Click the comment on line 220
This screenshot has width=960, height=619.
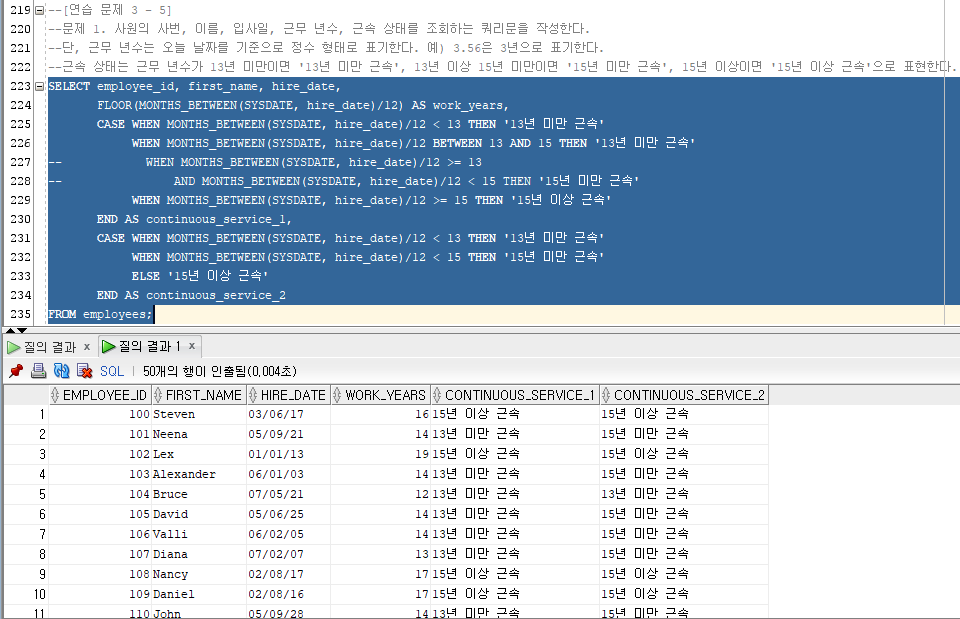(x=318, y=29)
